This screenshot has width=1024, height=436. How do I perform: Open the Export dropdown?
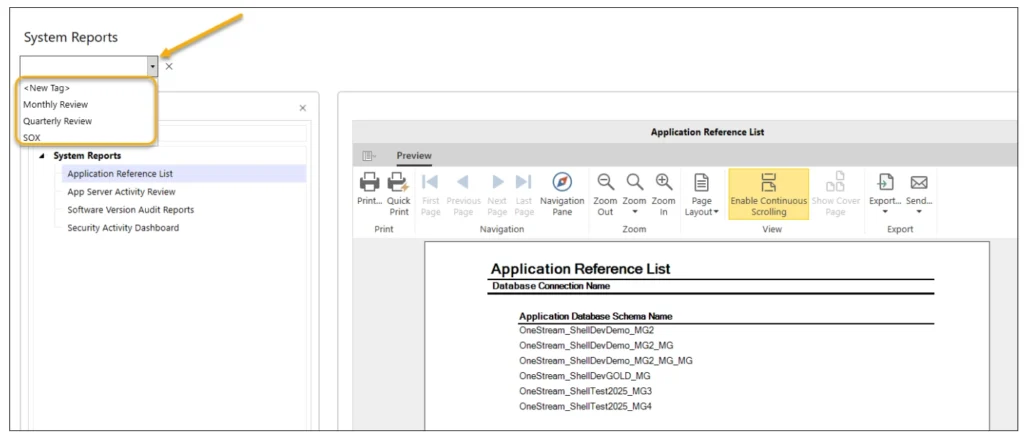point(884,192)
